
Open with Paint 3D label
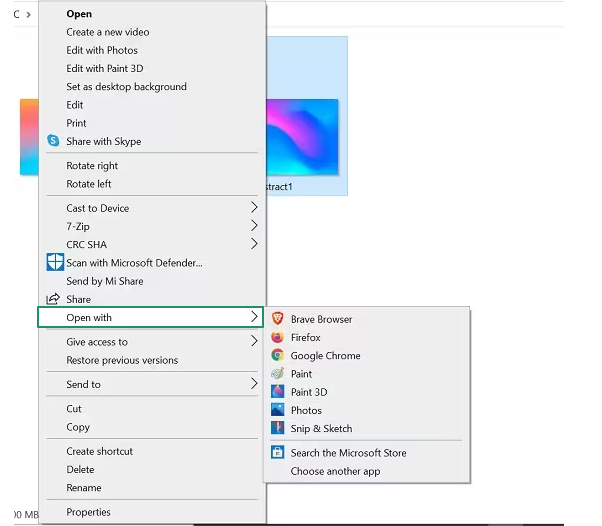pos(309,392)
